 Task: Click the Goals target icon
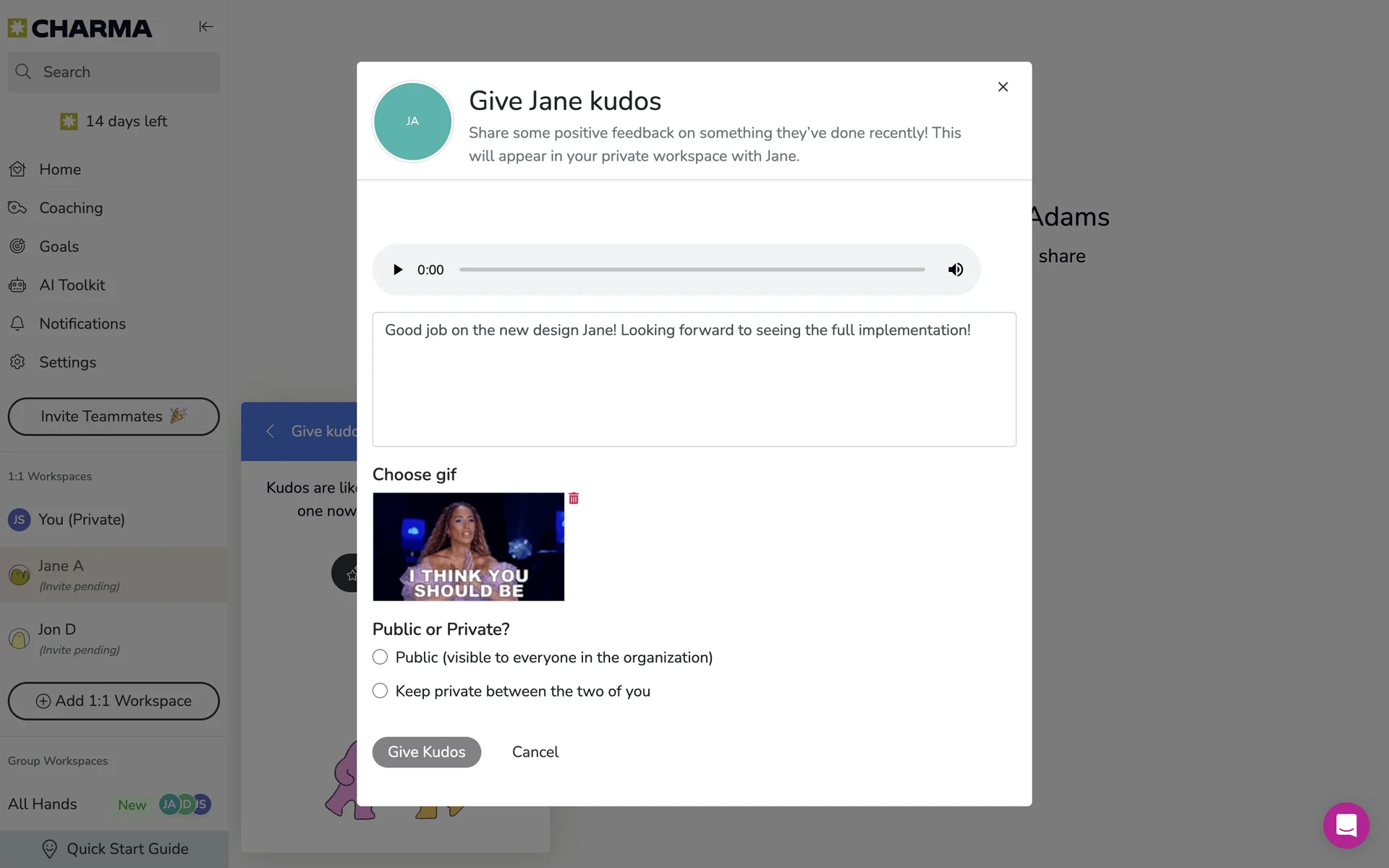(17, 247)
